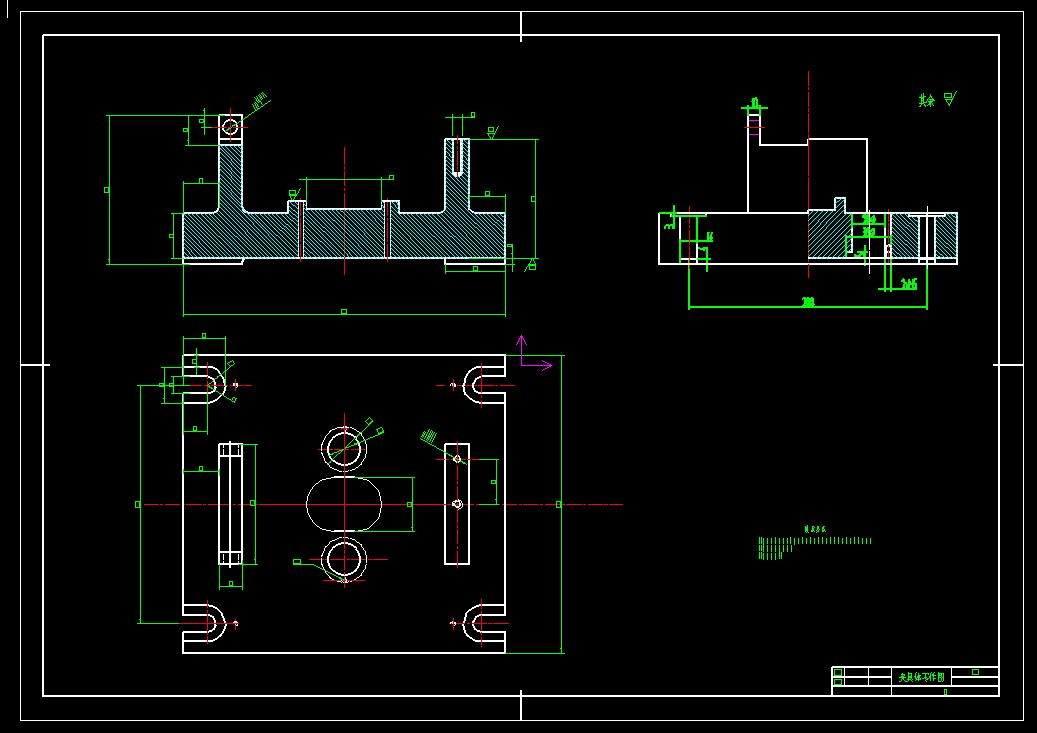Click the overall length dimension below front section view
1037x733 pixels.
(344, 312)
